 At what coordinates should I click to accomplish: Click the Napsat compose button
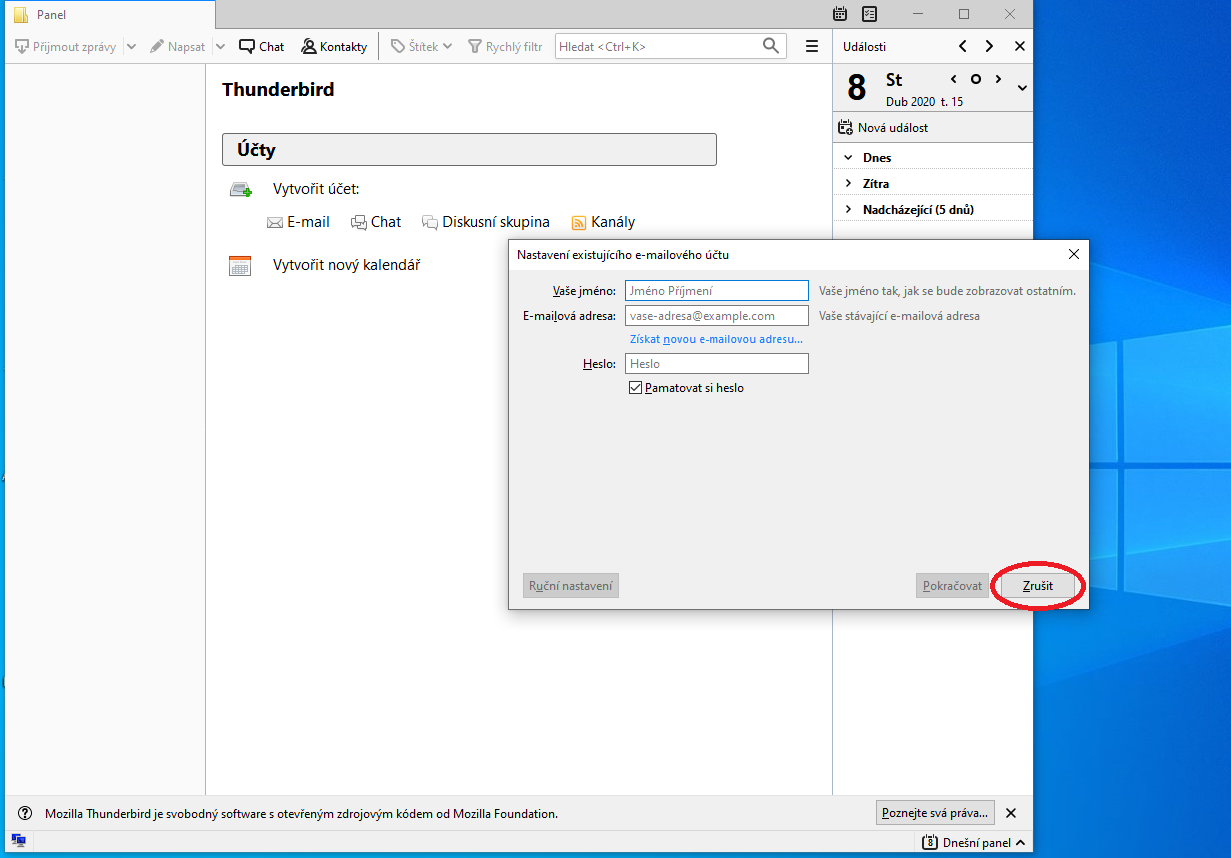click(178, 47)
